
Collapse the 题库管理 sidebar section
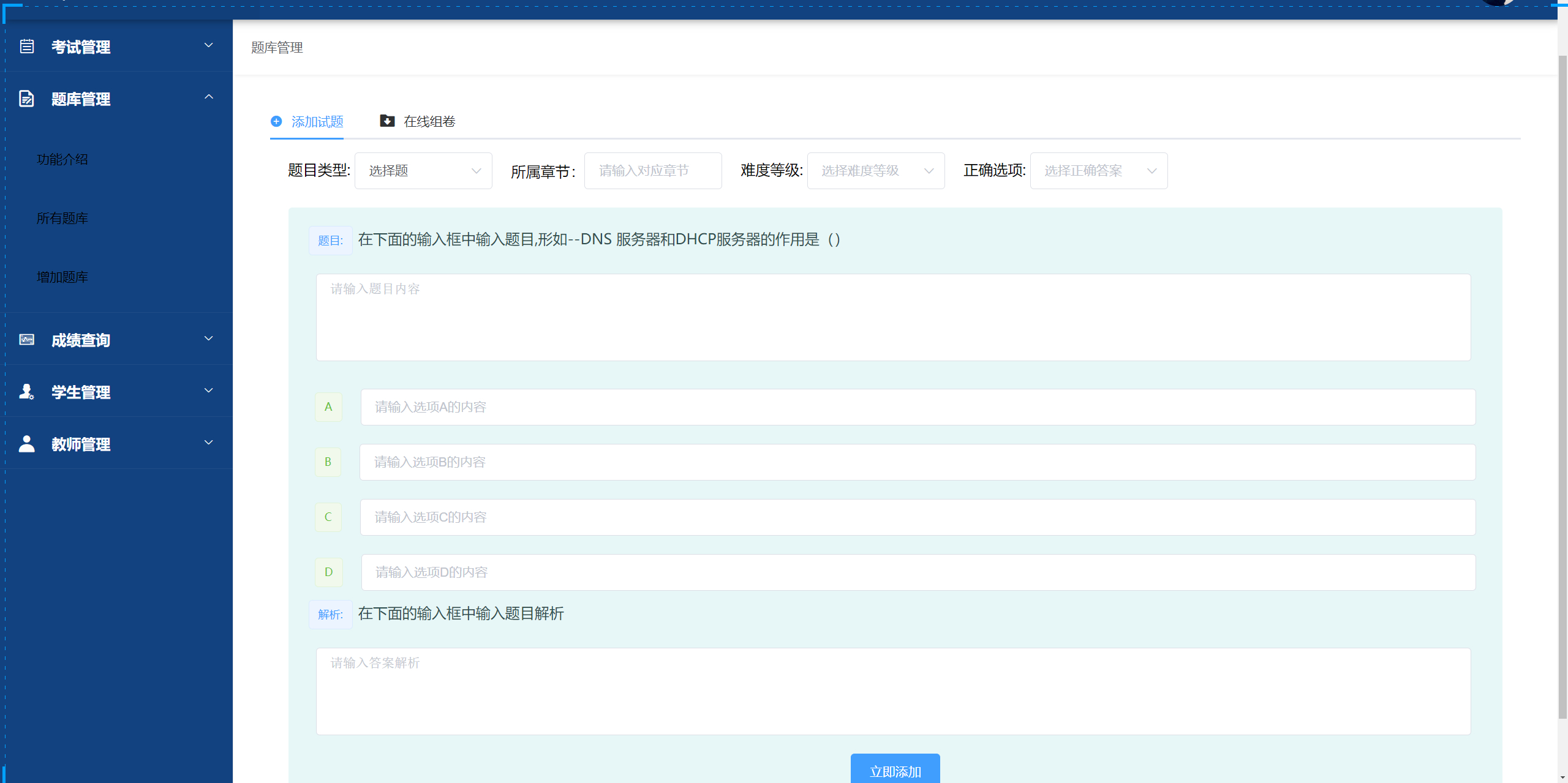pyautogui.click(x=208, y=97)
